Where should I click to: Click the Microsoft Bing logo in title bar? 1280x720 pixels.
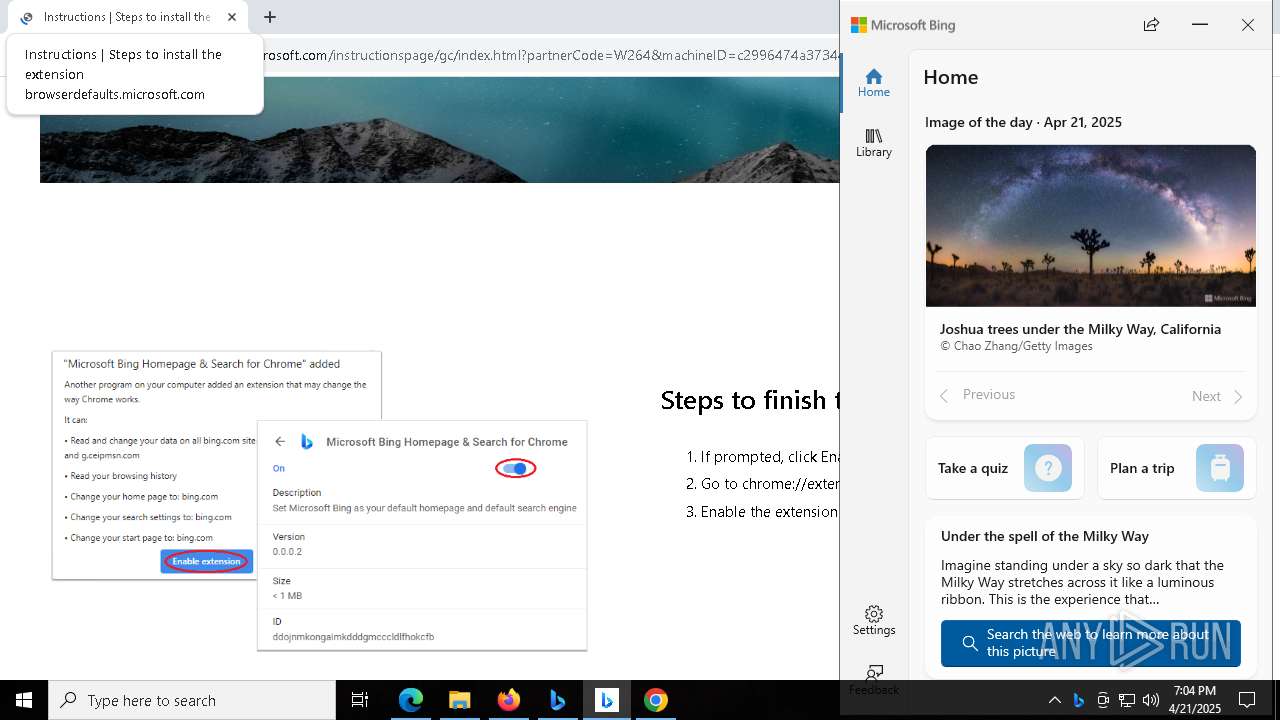point(903,25)
